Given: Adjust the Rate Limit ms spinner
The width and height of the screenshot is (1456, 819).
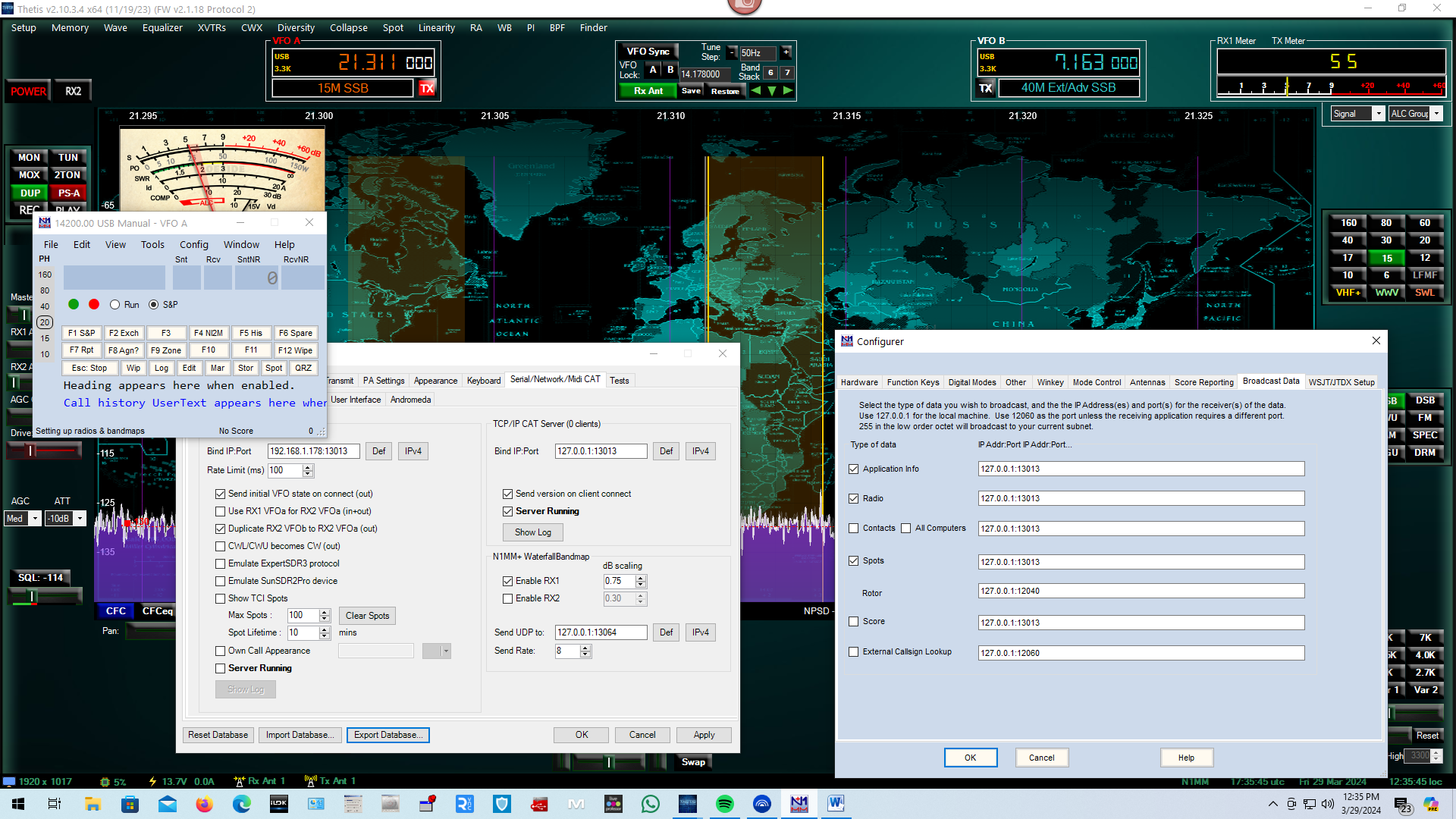Looking at the screenshot, I should [x=308, y=470].
